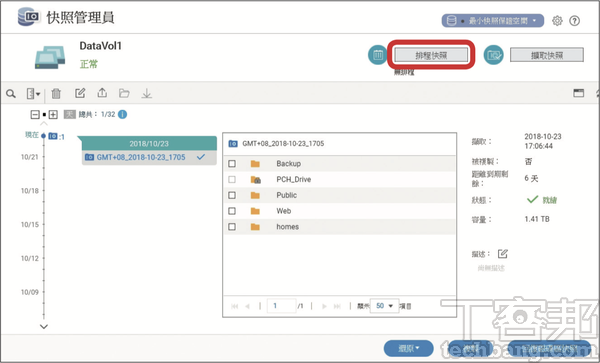
Task: Click the download arrow toolbar icon
Action: [x=147, y=93]
